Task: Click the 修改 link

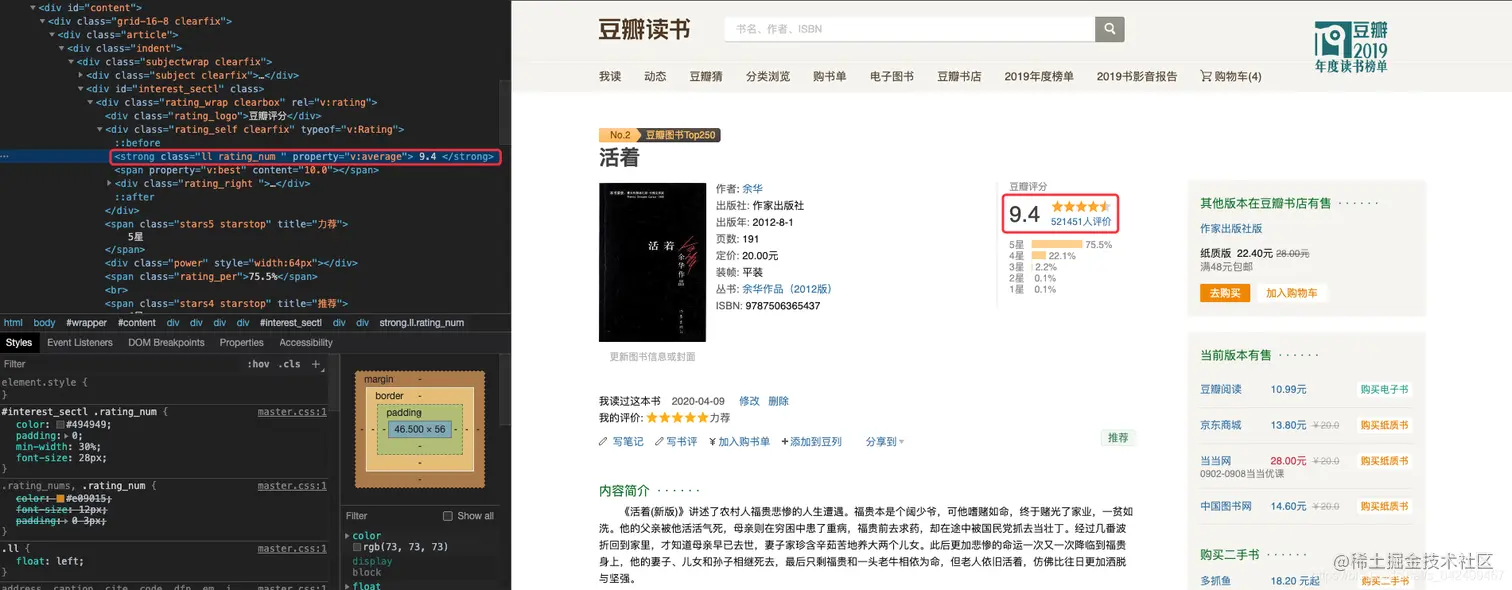Action: pyautogui.click(x=749, y=401)
